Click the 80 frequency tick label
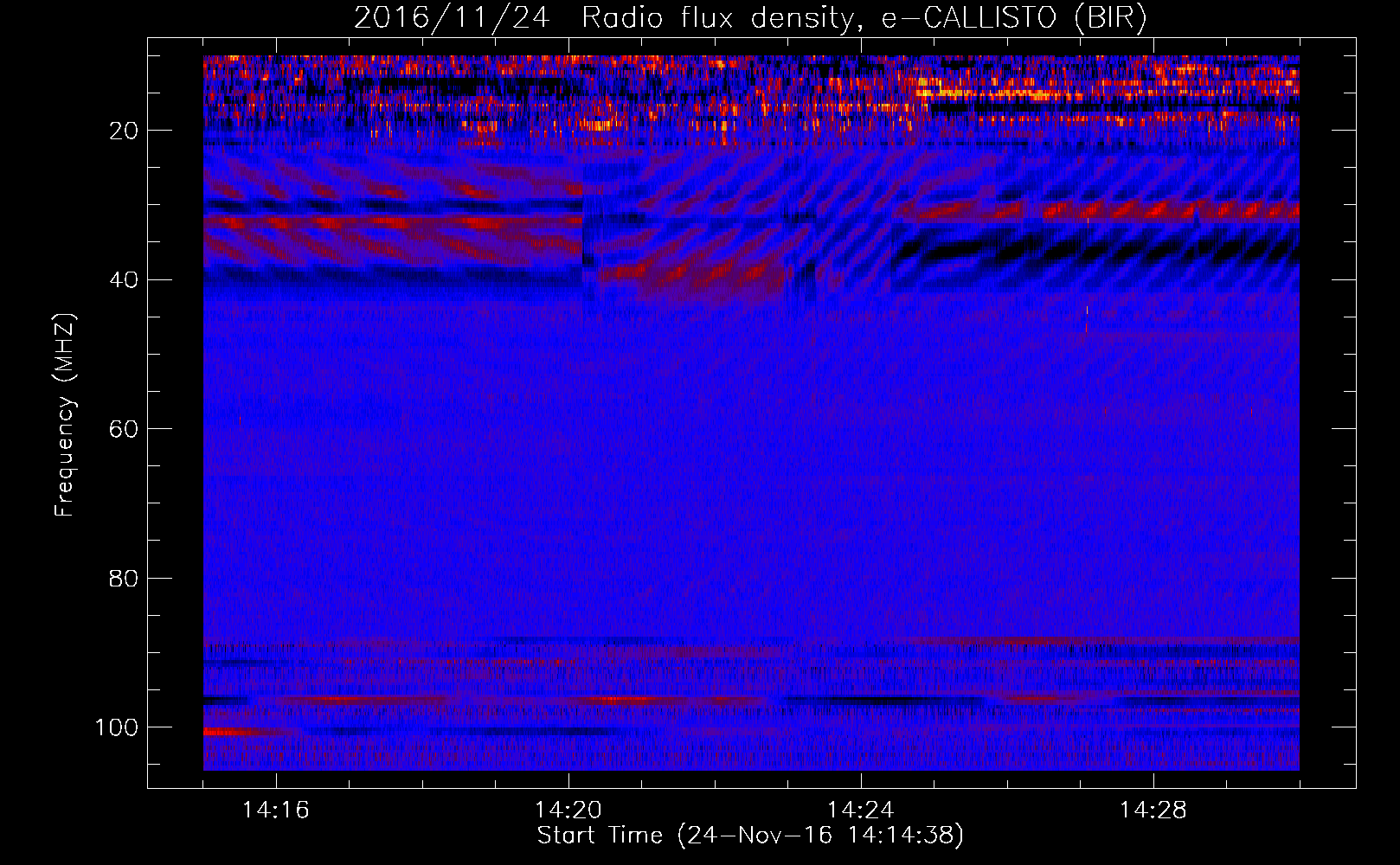Image resolution: width=1400 pixels, height=865 pixels. pos(125,578)
